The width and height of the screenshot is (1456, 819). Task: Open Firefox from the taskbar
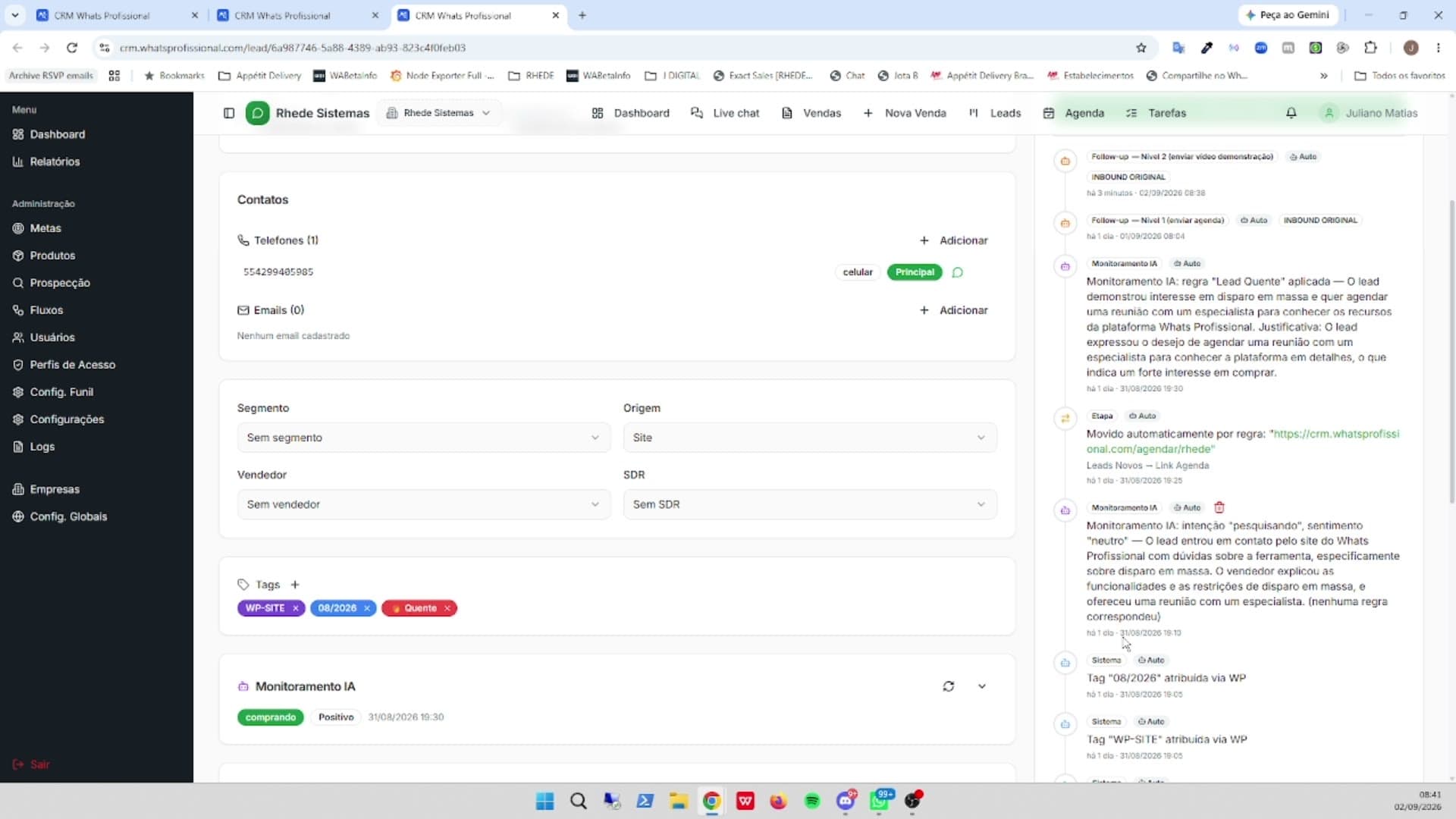tap(779, 801)
